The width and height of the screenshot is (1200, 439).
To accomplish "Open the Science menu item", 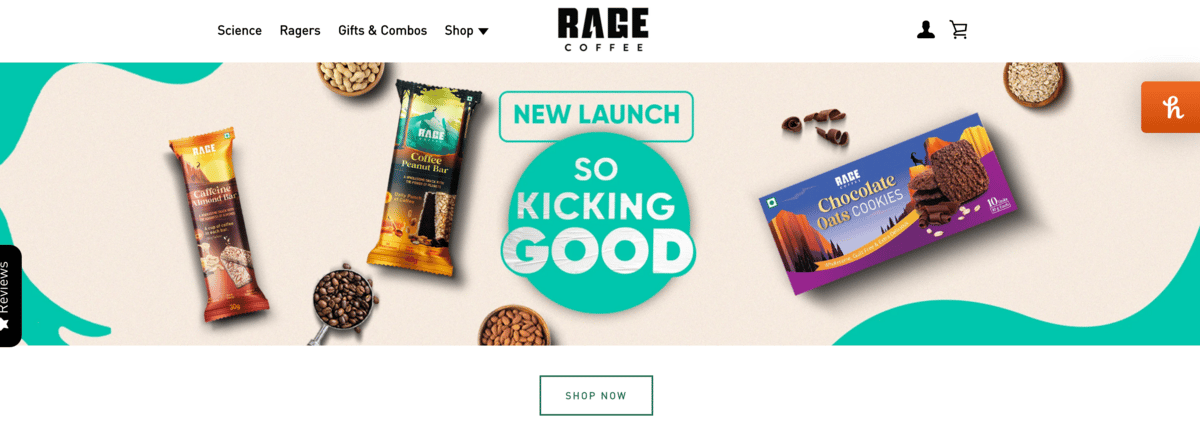I will pyautogui.click(x=239, y=30).
